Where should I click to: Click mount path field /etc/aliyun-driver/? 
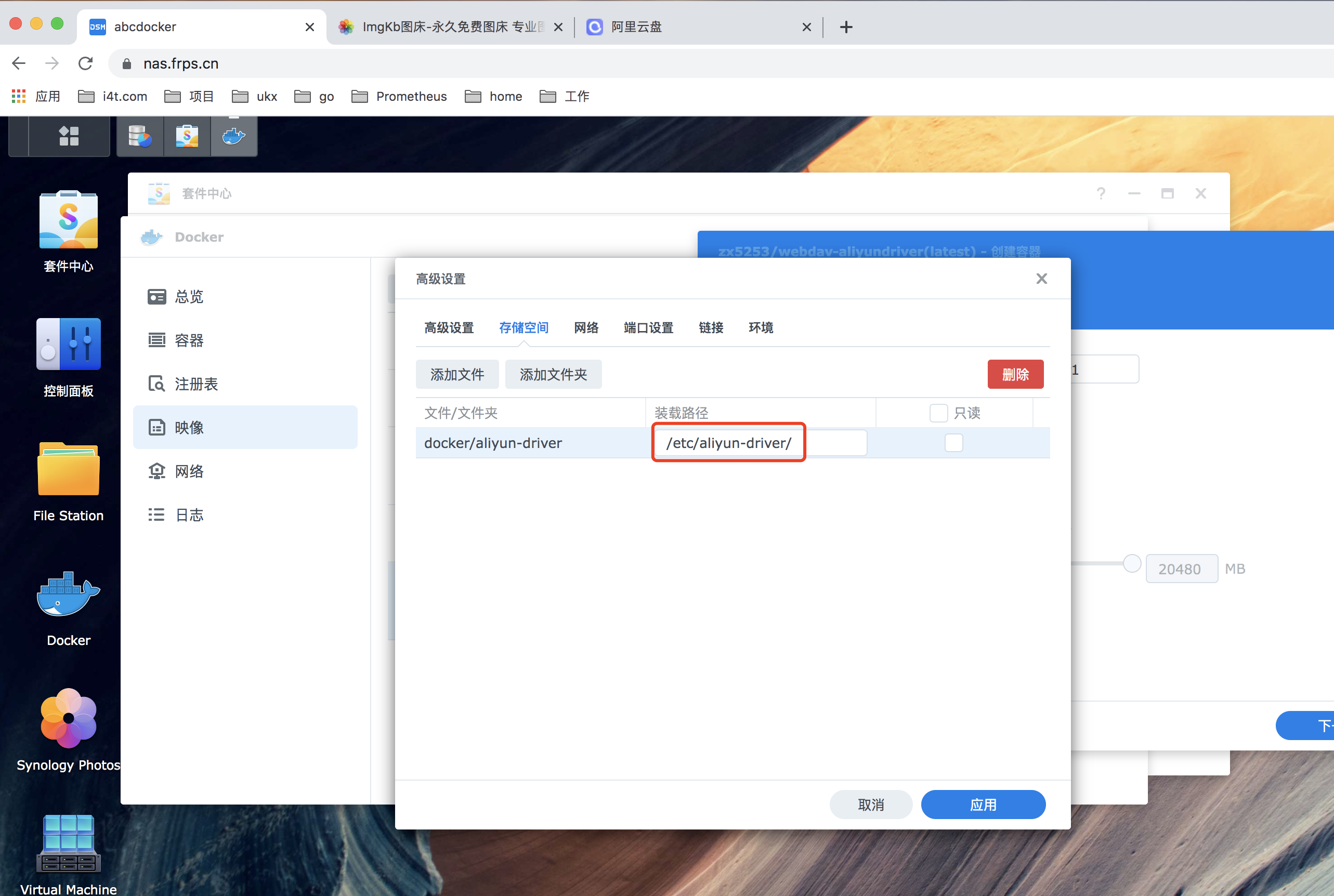(x=760, y=443)
